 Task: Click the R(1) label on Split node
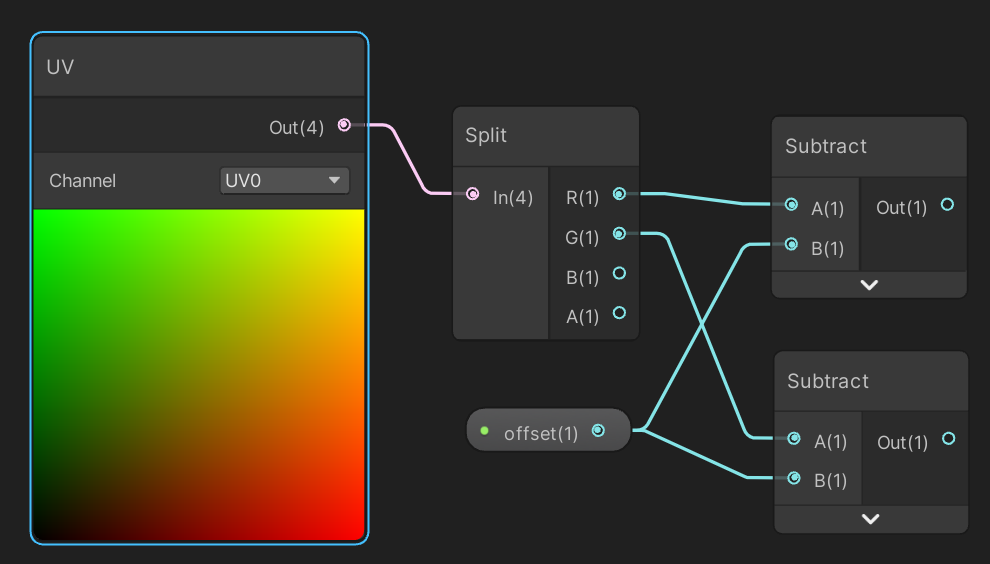click(582, 198)
